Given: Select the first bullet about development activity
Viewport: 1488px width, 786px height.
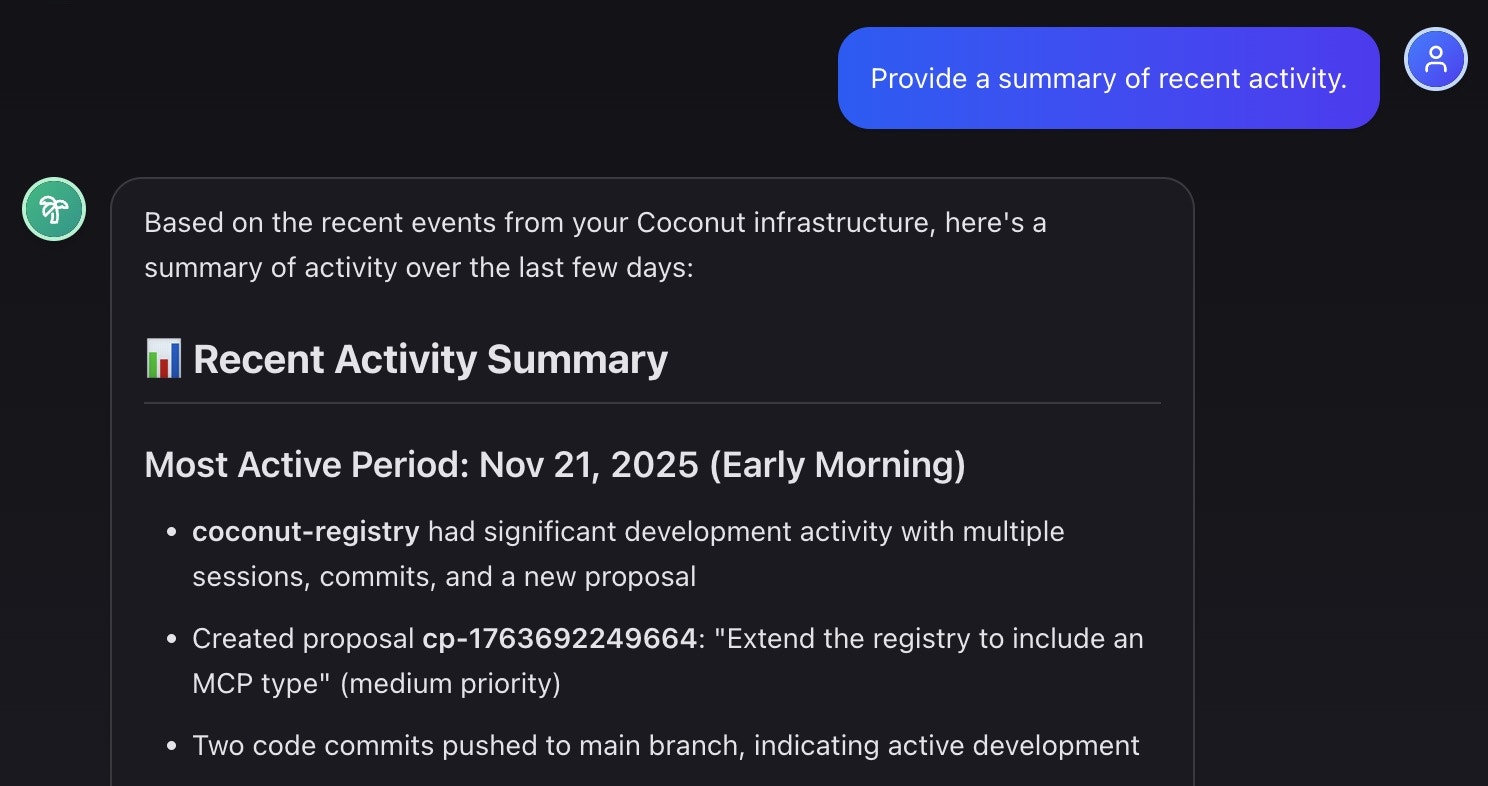Looking at the screenshot, I should click(x=628, y=553).
